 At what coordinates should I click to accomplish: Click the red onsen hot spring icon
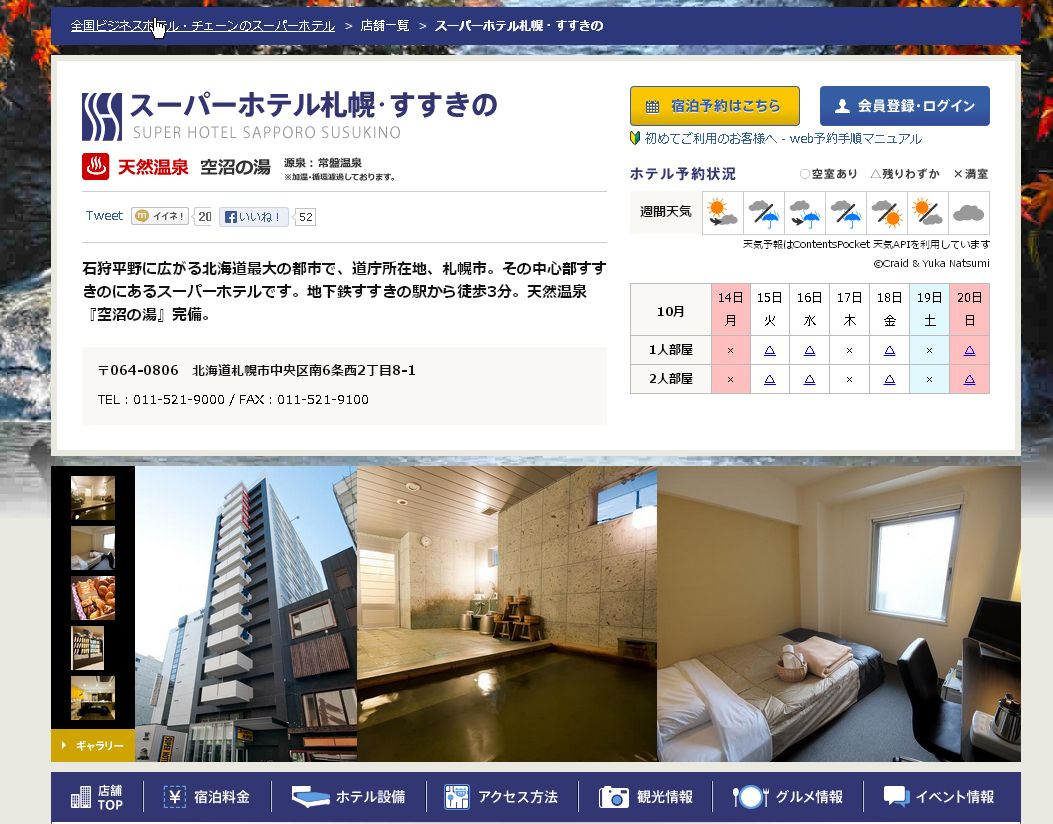tap(95, 167)
